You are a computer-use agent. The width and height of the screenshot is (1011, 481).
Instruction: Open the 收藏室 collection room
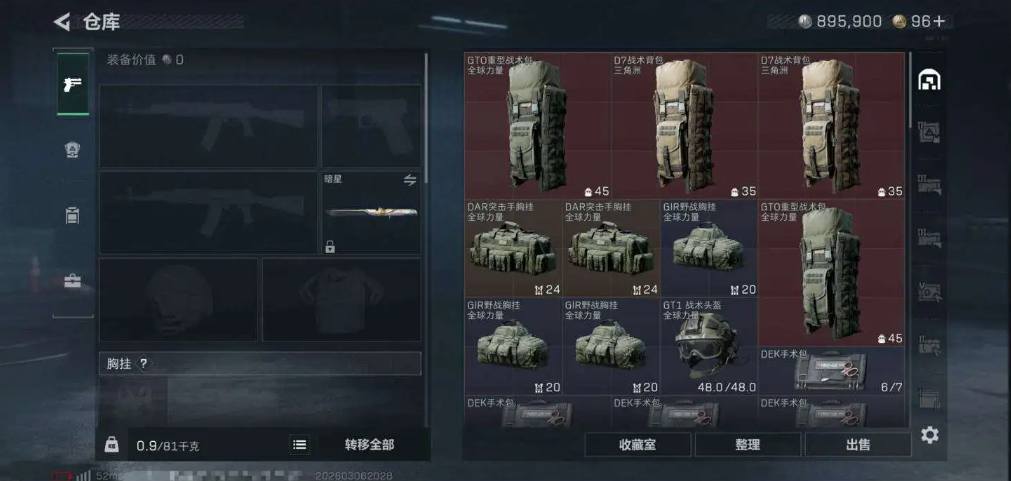[638, 444]
